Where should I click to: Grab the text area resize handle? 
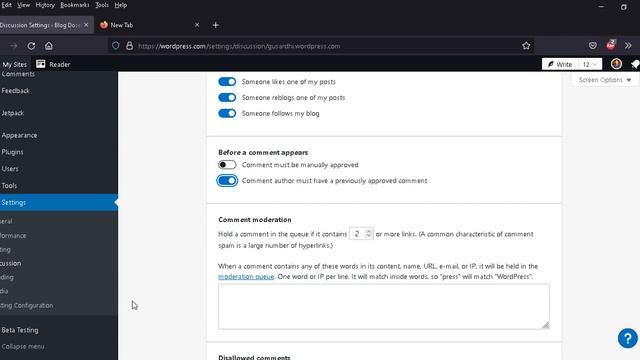[x=546, y=325]
